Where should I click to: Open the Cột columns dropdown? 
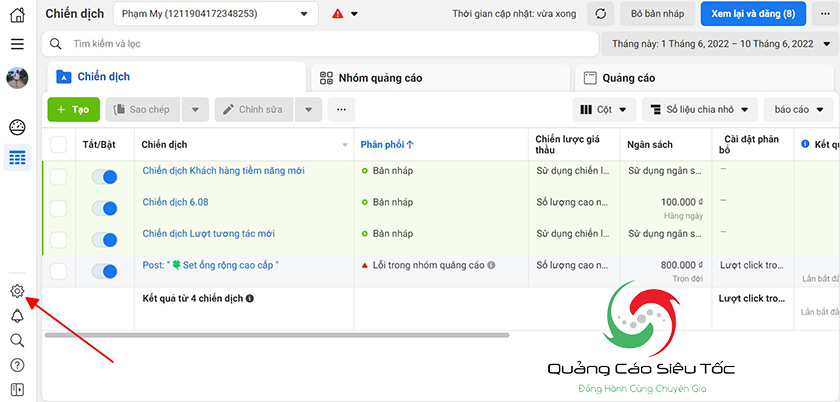[604, 109]
